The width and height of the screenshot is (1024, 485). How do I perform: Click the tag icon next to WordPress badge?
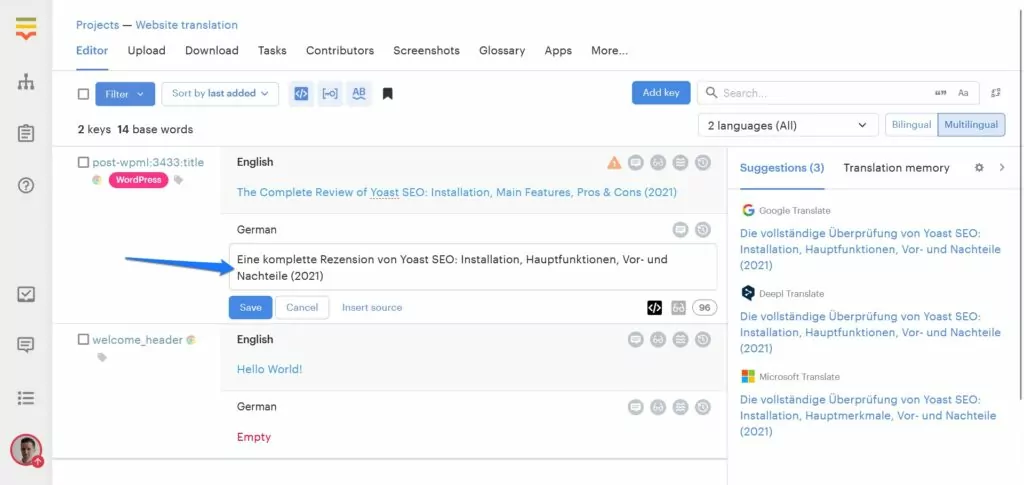[x=178, y=180]
